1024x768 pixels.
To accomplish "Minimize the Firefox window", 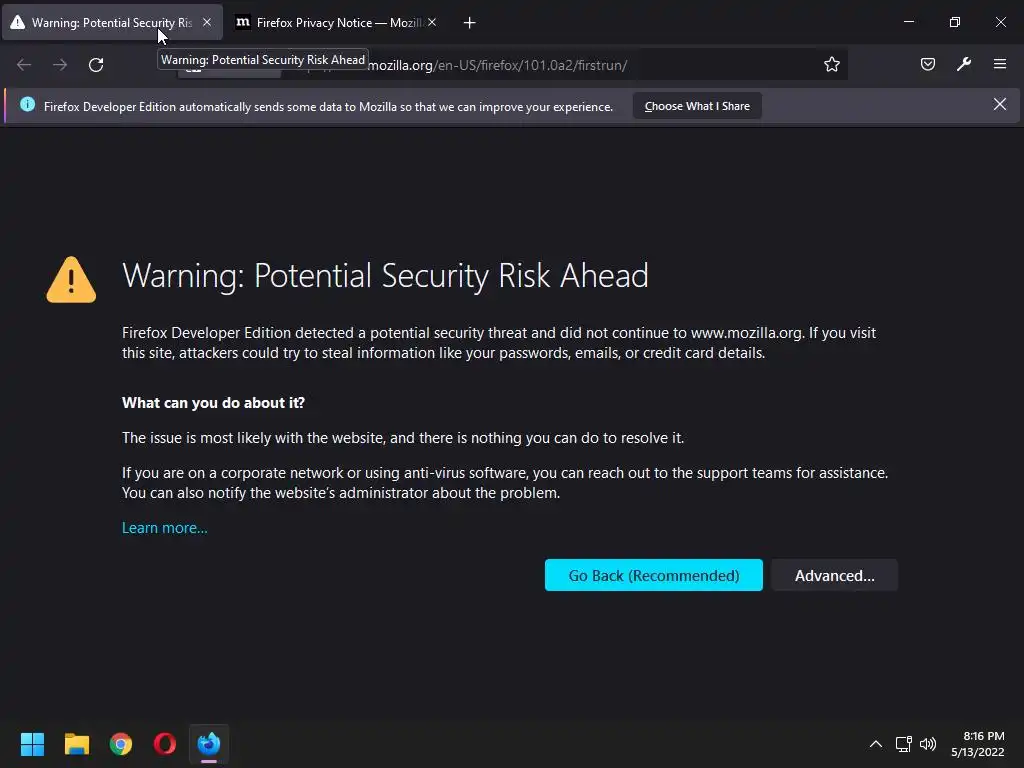I will coord(908,22).
